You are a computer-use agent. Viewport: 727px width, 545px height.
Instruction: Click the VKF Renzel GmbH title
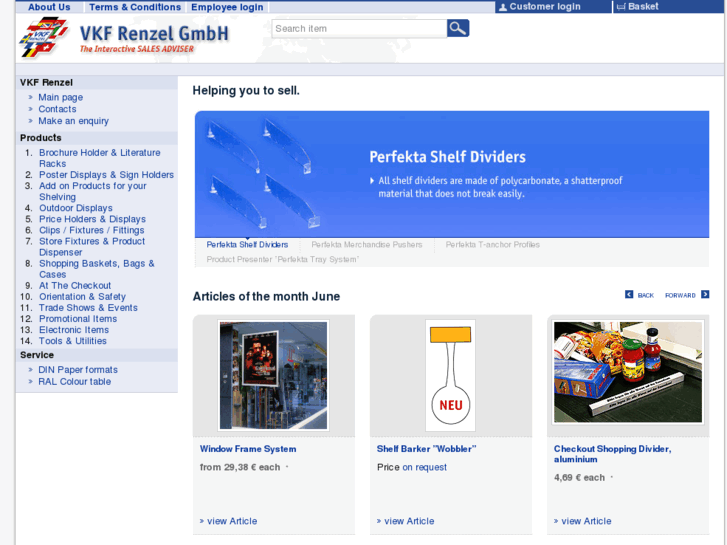point(154,33)
